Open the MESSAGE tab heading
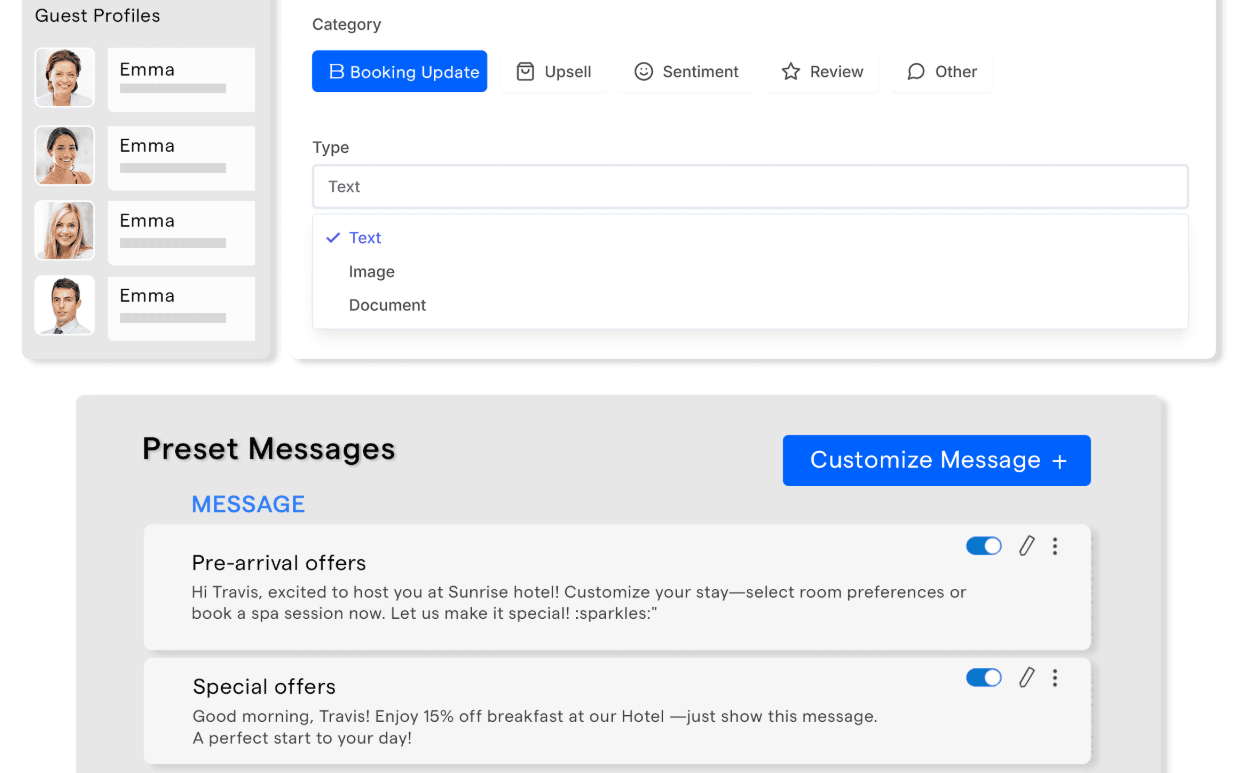Image resolution: width=1237 pixels, height=773 pixels. pos(248,504)
